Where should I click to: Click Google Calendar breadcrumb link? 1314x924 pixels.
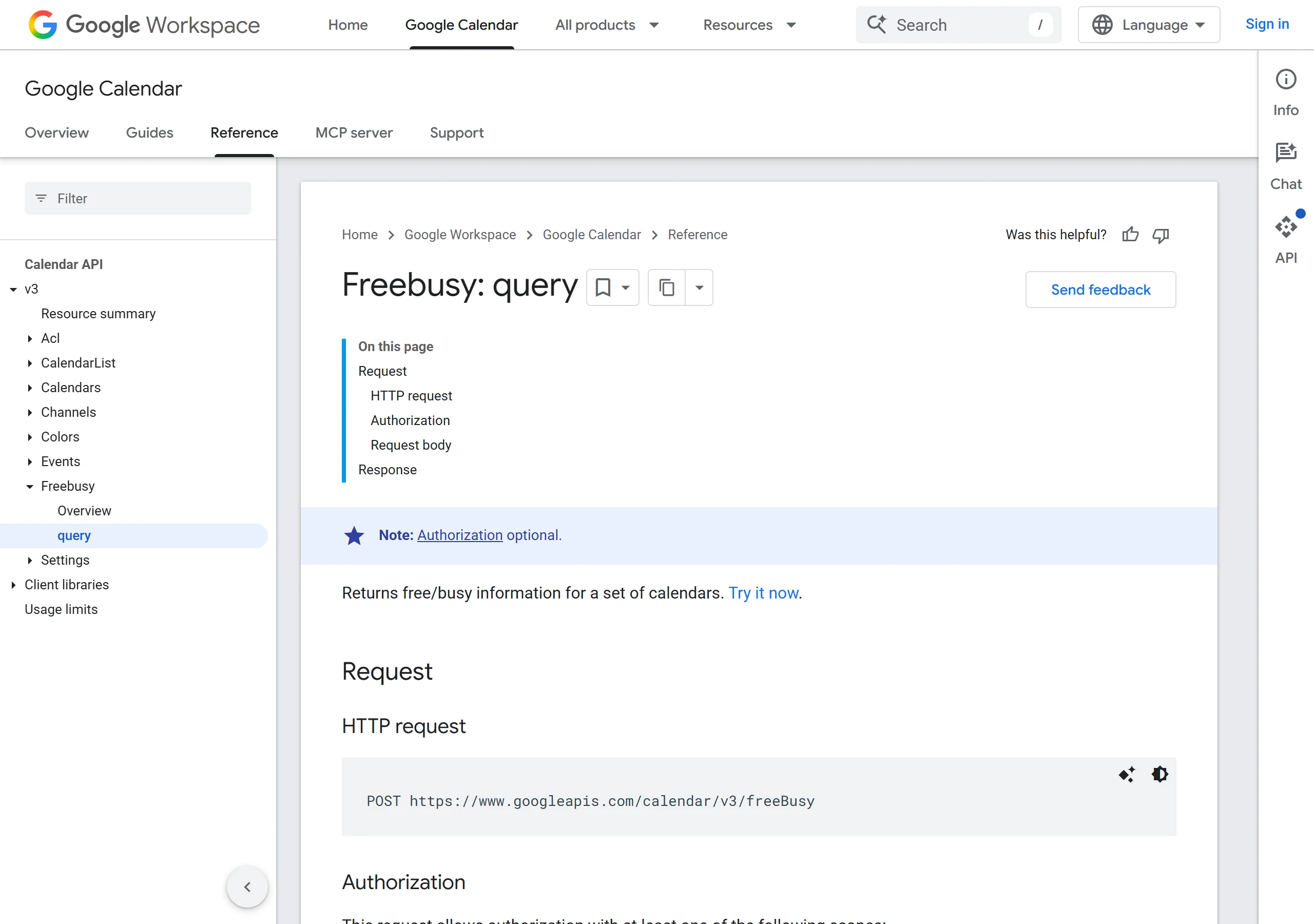point(592,235)
